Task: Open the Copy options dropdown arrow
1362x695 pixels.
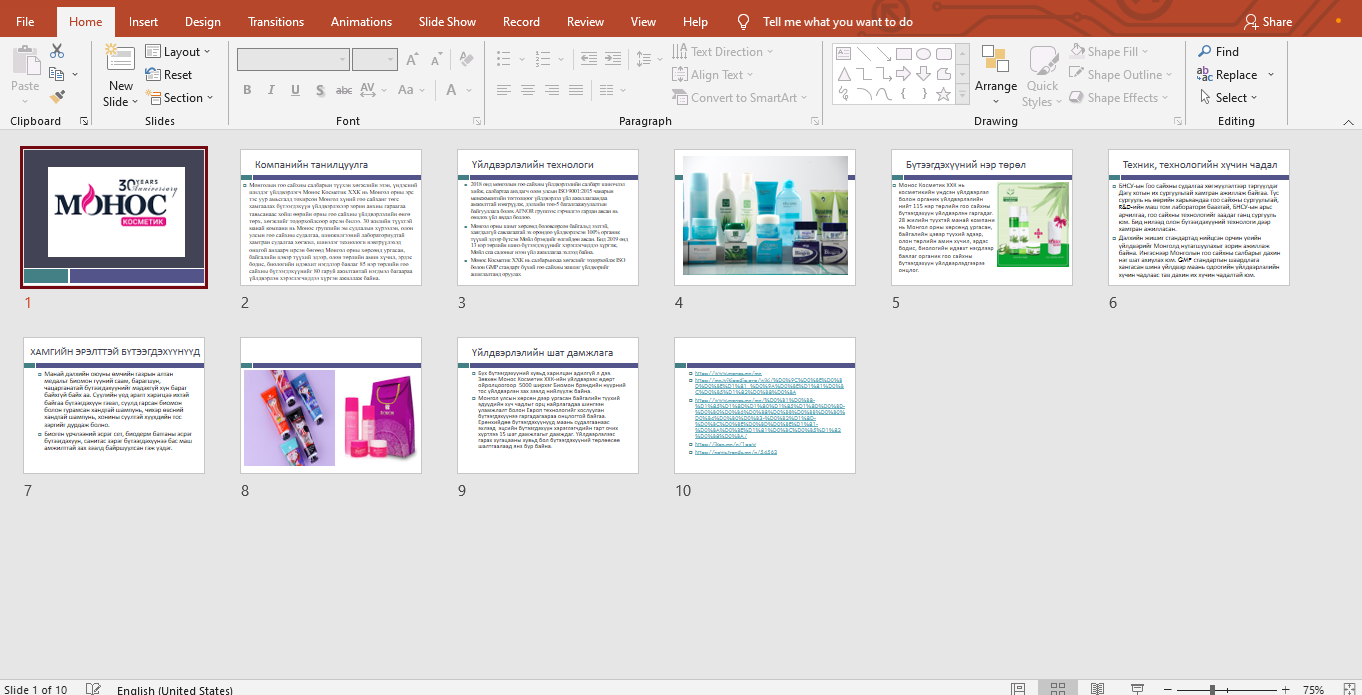Action: click(x=75, y=74)
